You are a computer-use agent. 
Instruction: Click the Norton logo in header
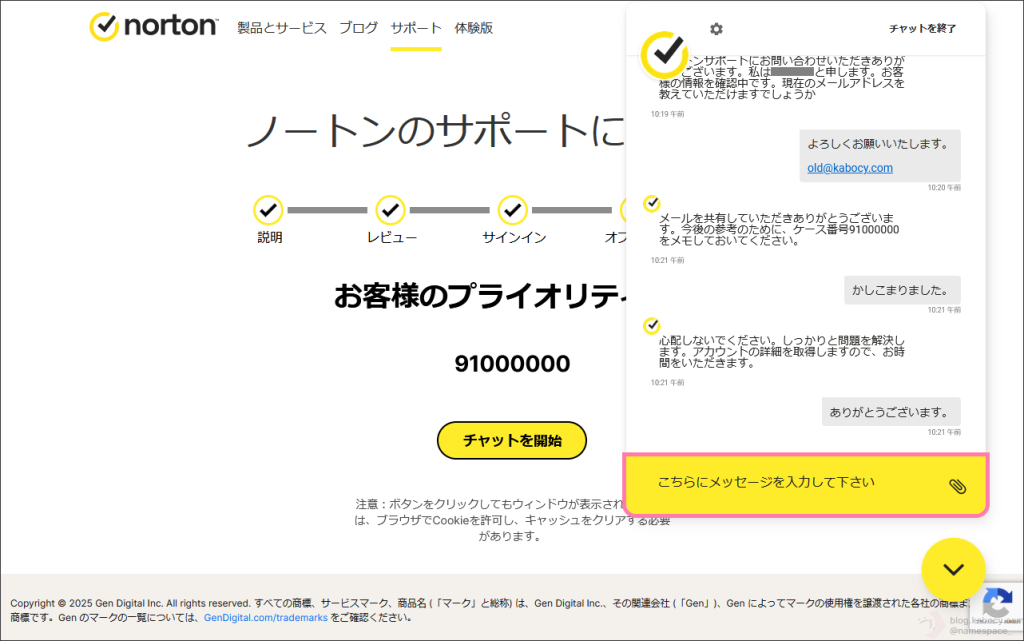coord(153,27)
